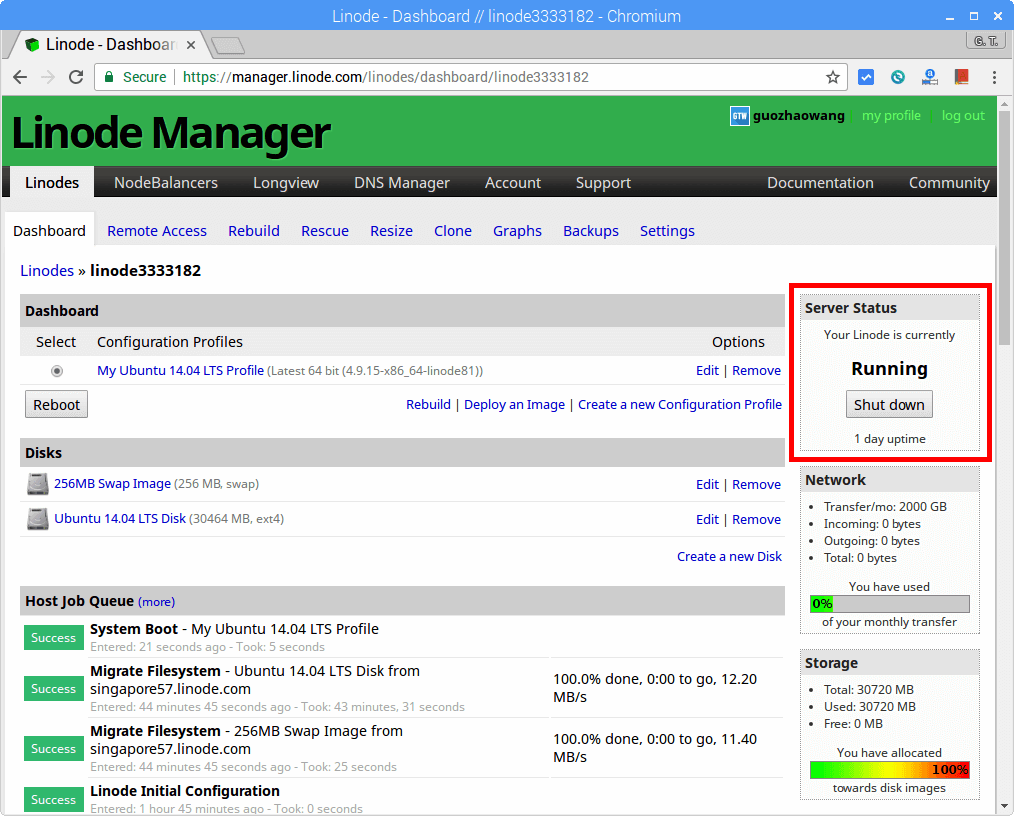Click the disk icon beside Ubuntu 14.04 LTS Disk
Screen dimensions: 1014x816
37,519
